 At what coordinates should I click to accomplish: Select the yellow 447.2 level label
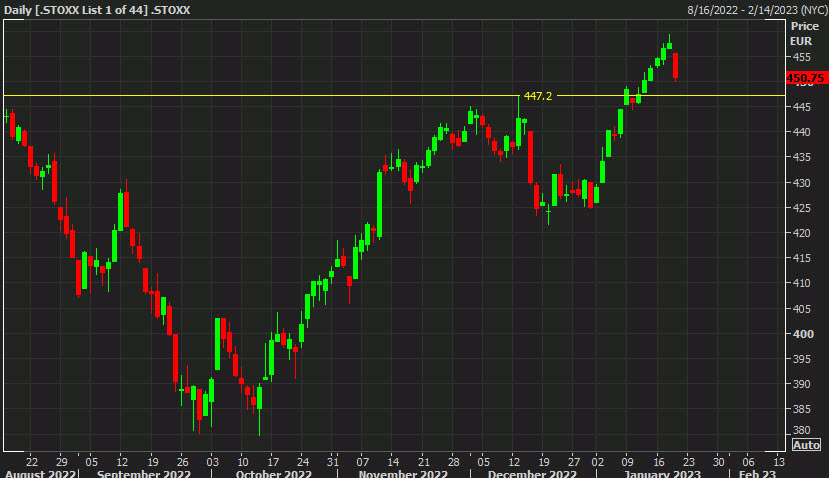(538, 96)
